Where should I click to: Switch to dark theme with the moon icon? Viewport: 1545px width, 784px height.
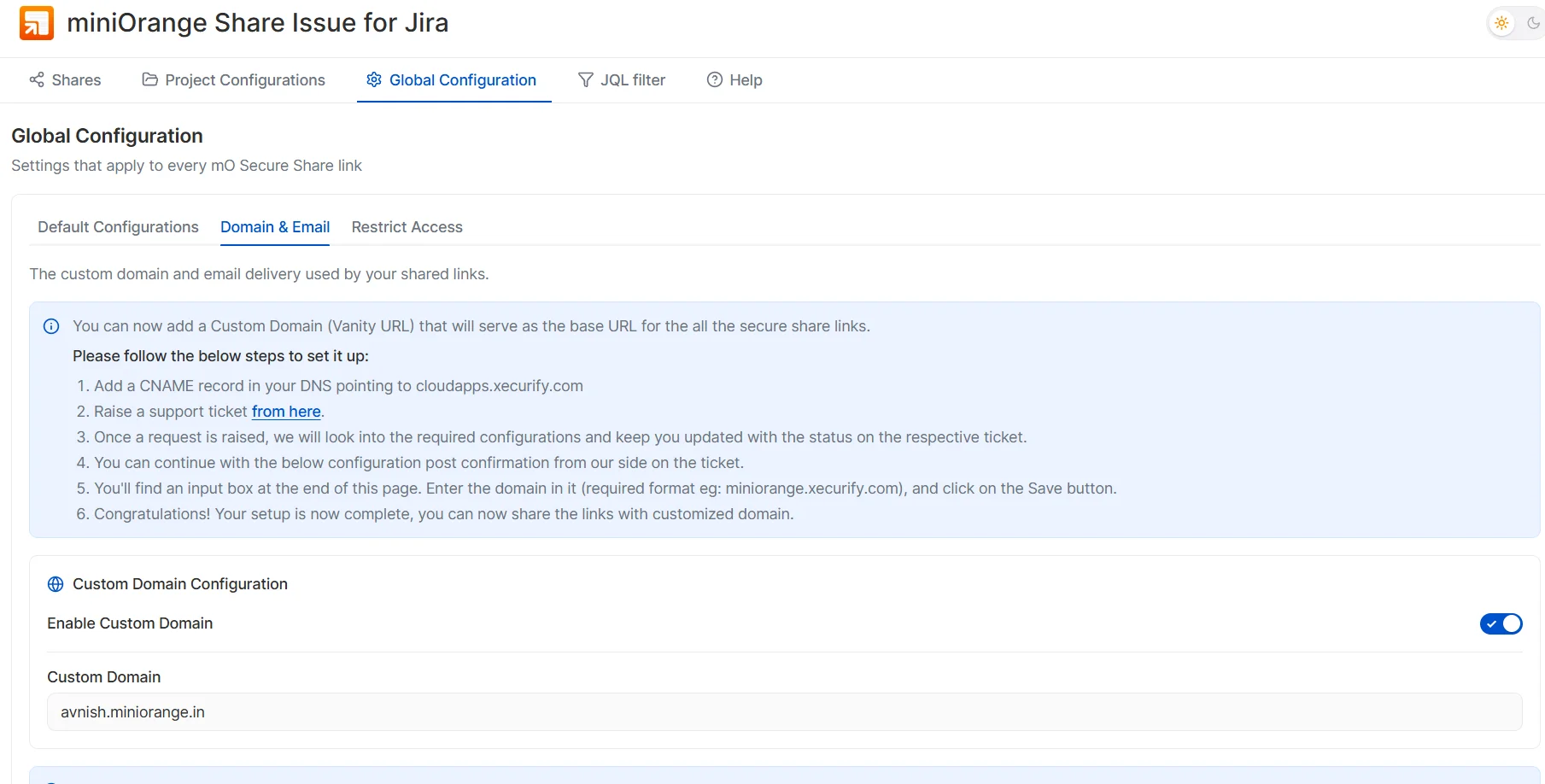coord(1533,23)
